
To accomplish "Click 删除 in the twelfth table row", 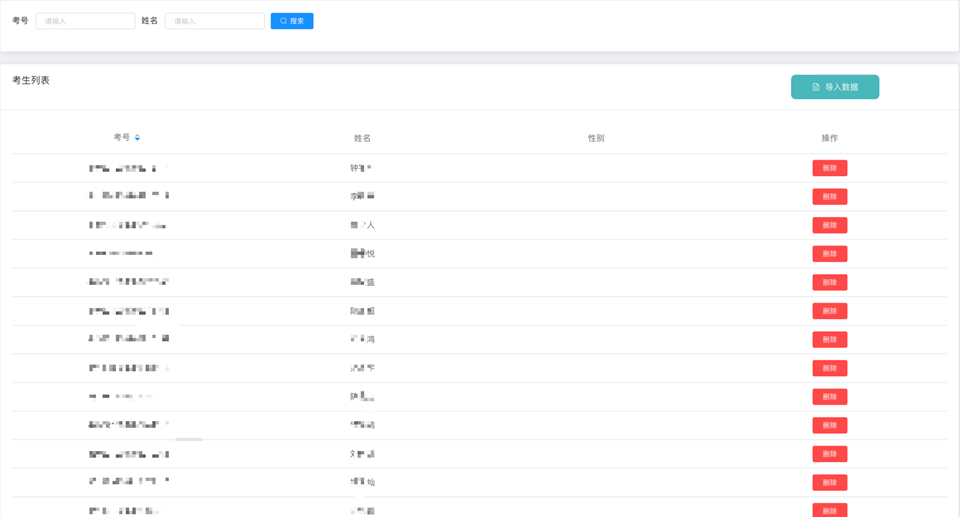I will point(829,482).
